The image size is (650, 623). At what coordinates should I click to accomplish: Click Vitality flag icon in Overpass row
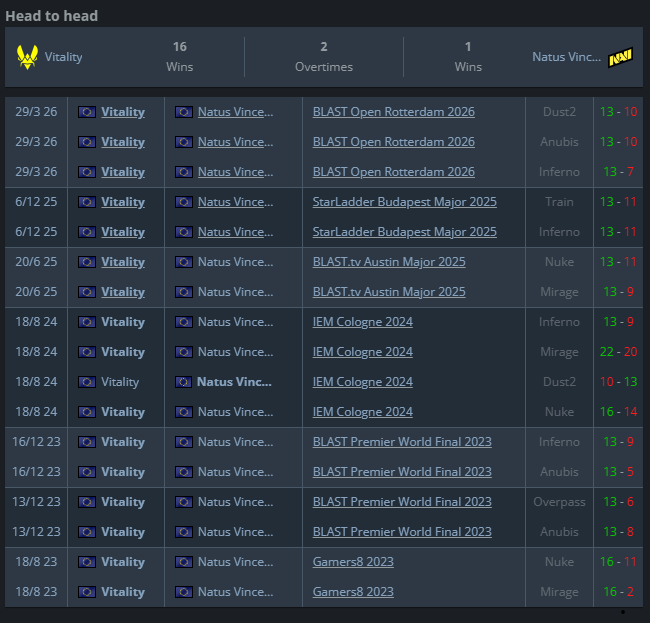(87, 502)
